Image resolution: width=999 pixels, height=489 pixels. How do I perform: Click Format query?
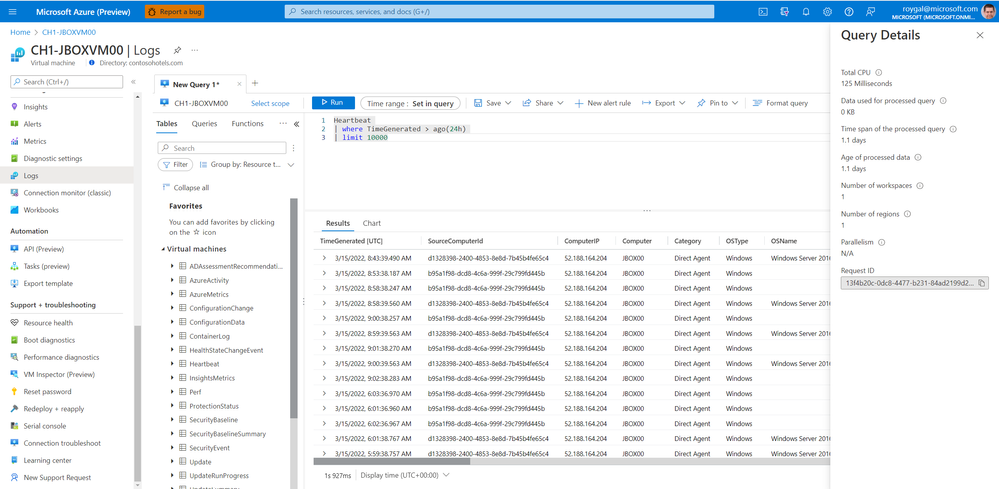tap(780, 103)
